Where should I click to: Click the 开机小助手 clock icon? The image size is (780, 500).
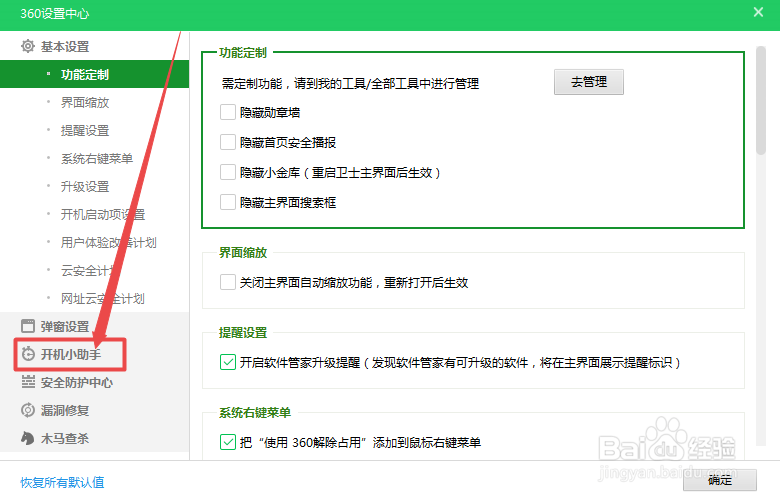(x=28, y=354)
